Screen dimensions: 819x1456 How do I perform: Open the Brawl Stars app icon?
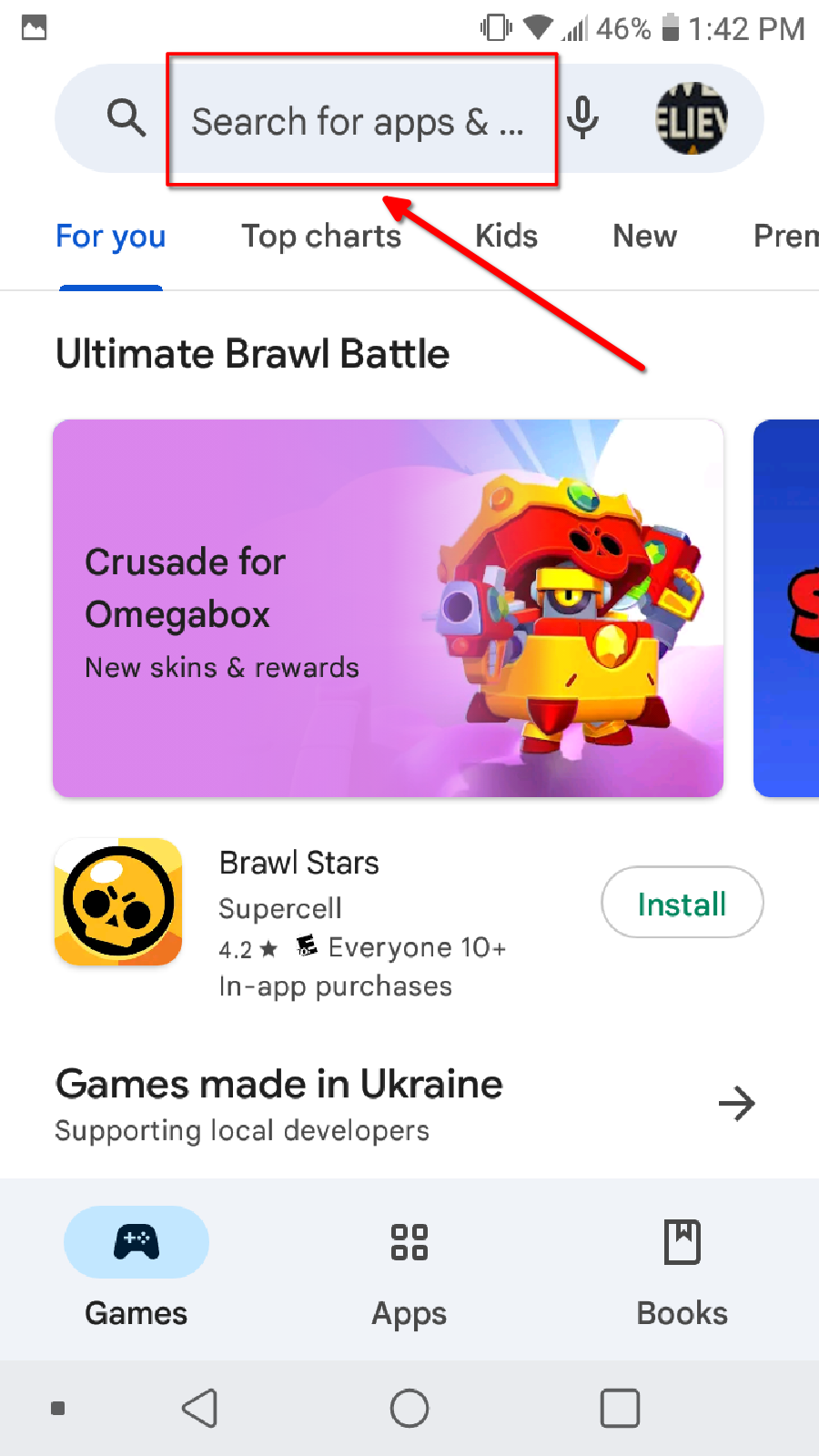tap(118, 902)
